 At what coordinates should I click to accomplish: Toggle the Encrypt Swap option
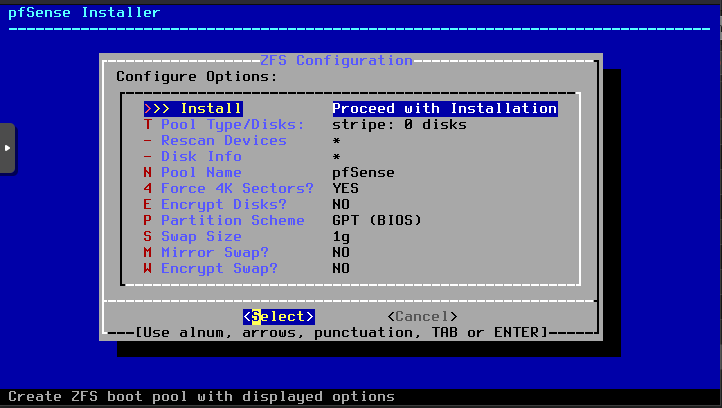point(219,268)
